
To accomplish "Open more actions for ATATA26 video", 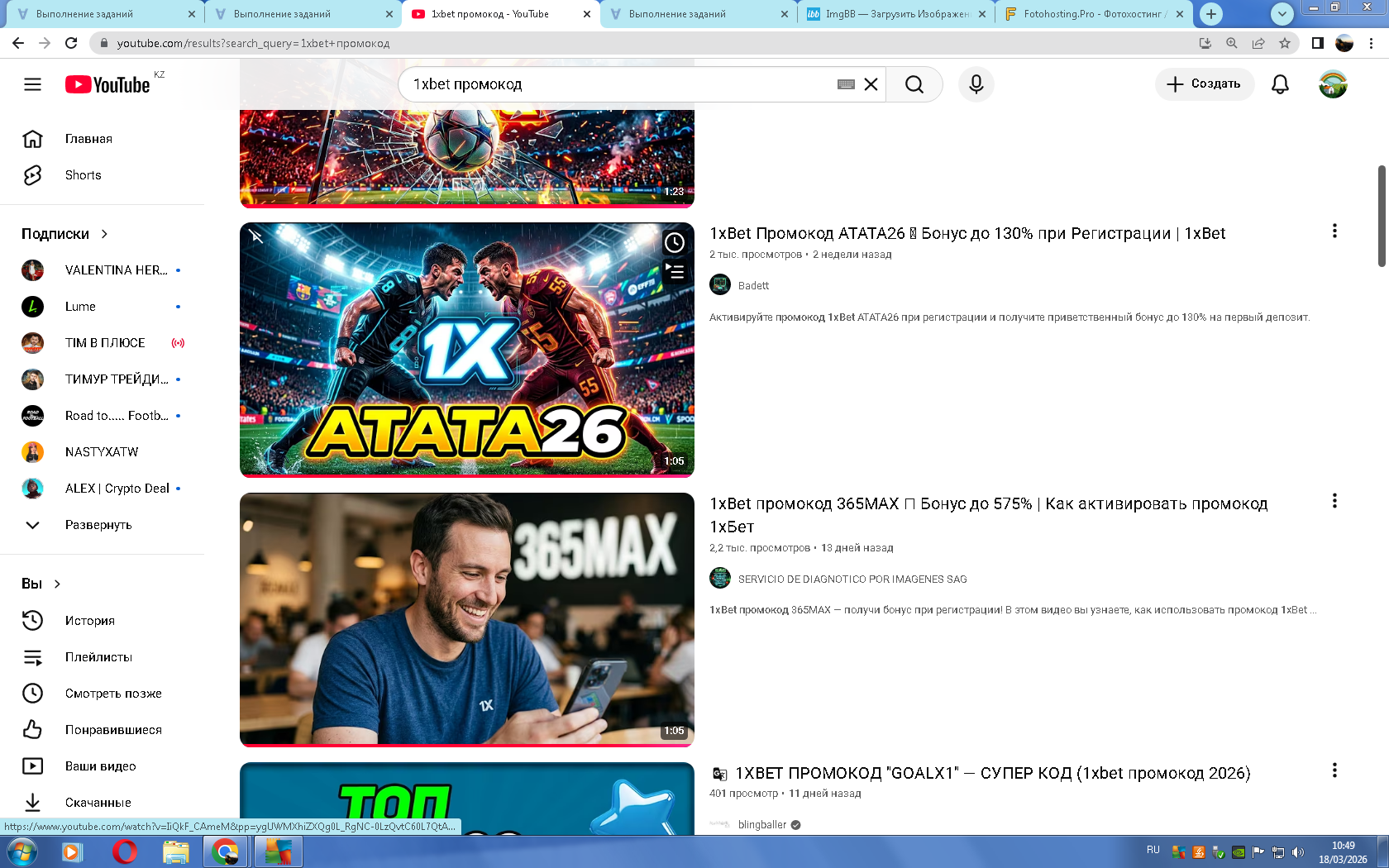I will (1334, 231).
